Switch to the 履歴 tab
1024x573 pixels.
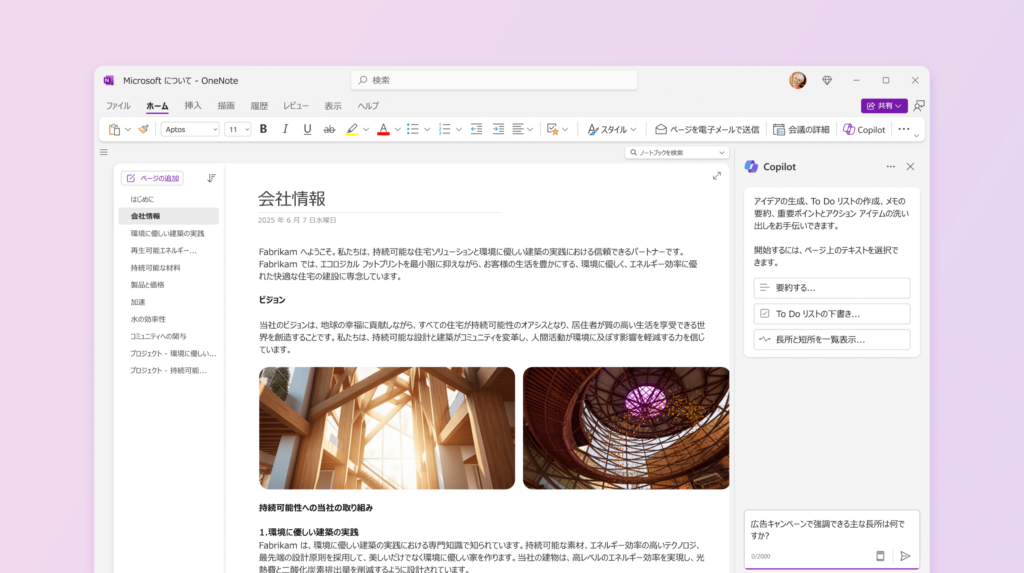[x=259, y=106]
